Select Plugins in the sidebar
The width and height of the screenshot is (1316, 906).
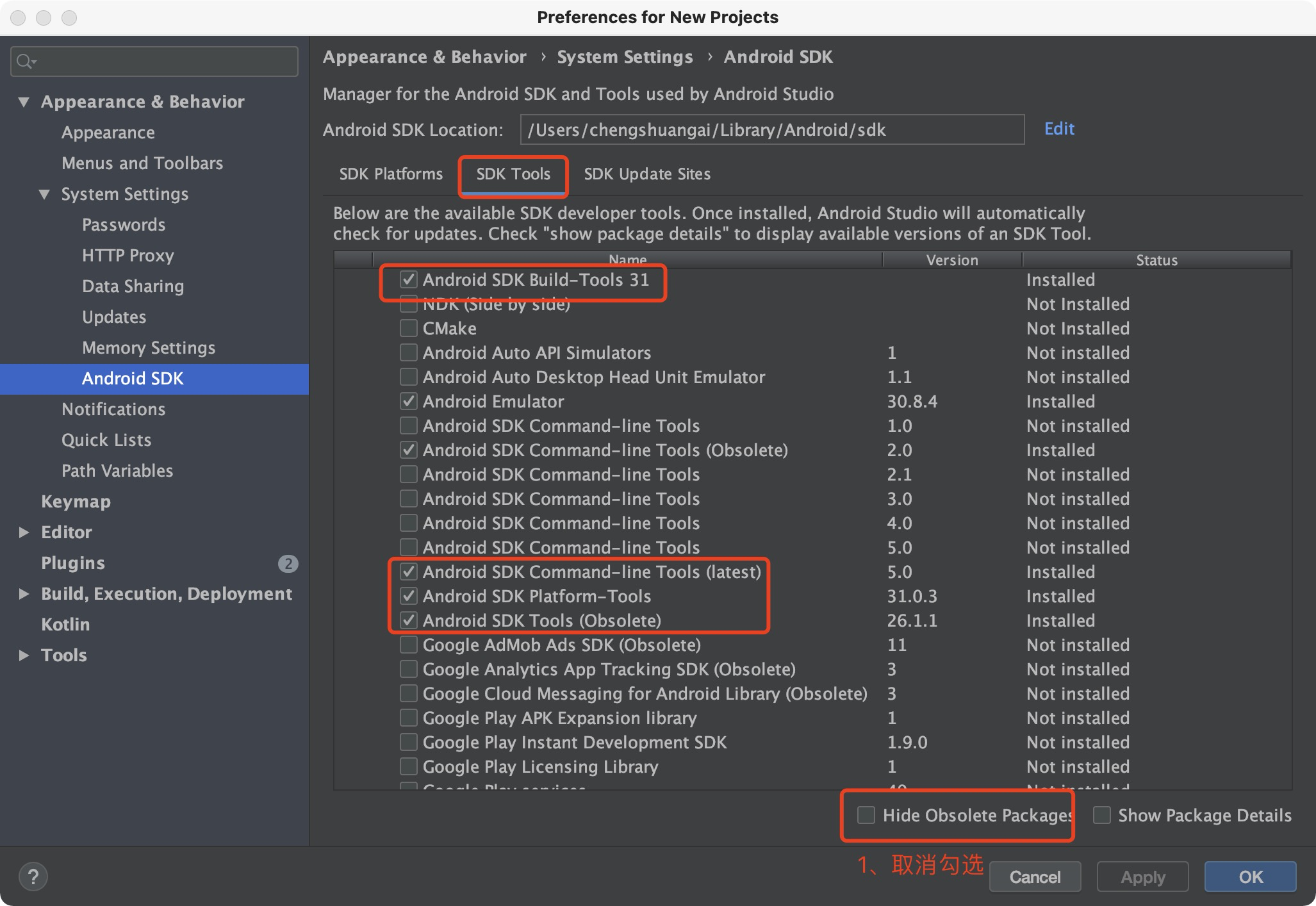(x=72, y=563)
